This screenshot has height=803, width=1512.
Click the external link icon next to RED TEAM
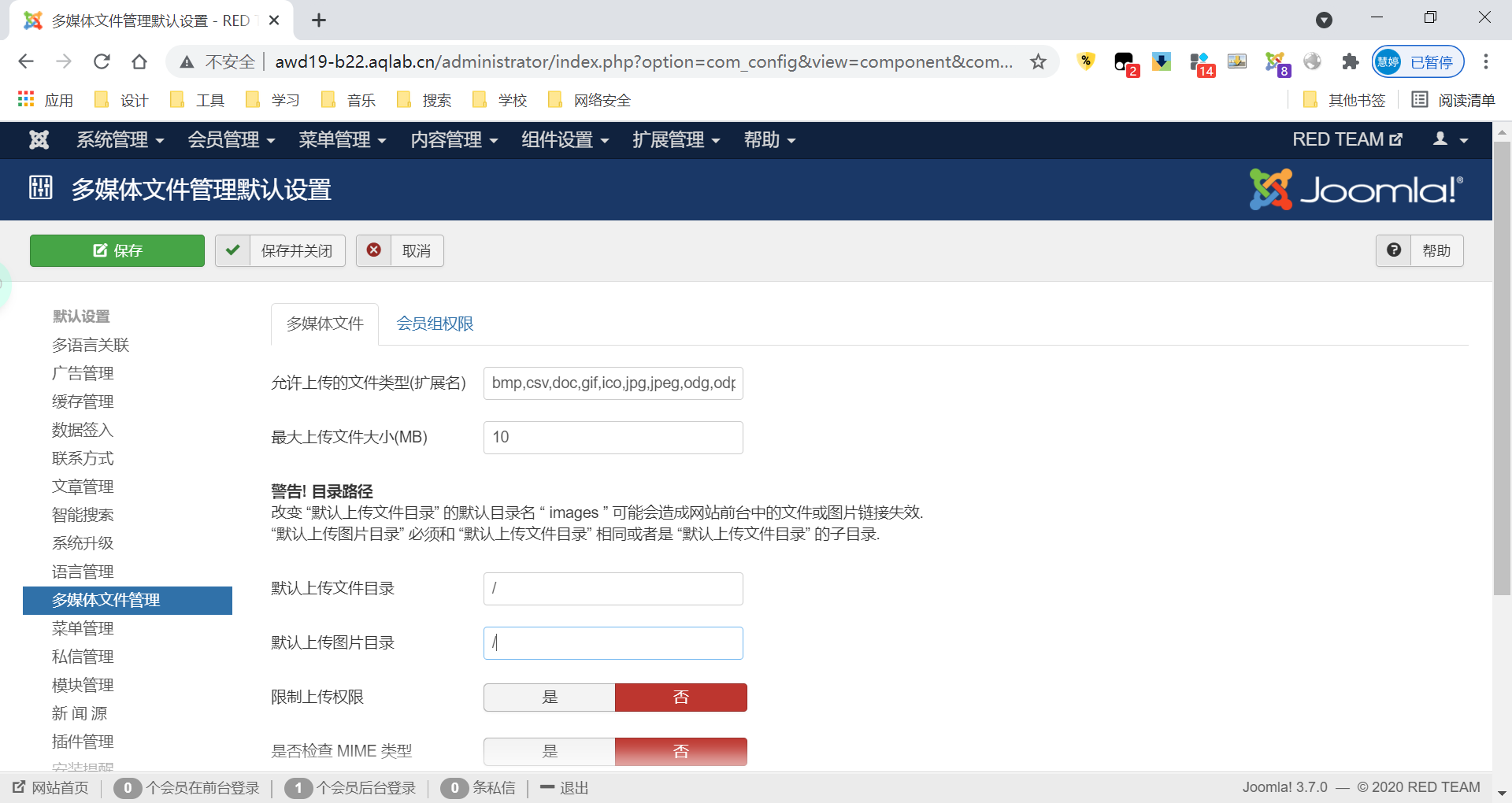1398,139
